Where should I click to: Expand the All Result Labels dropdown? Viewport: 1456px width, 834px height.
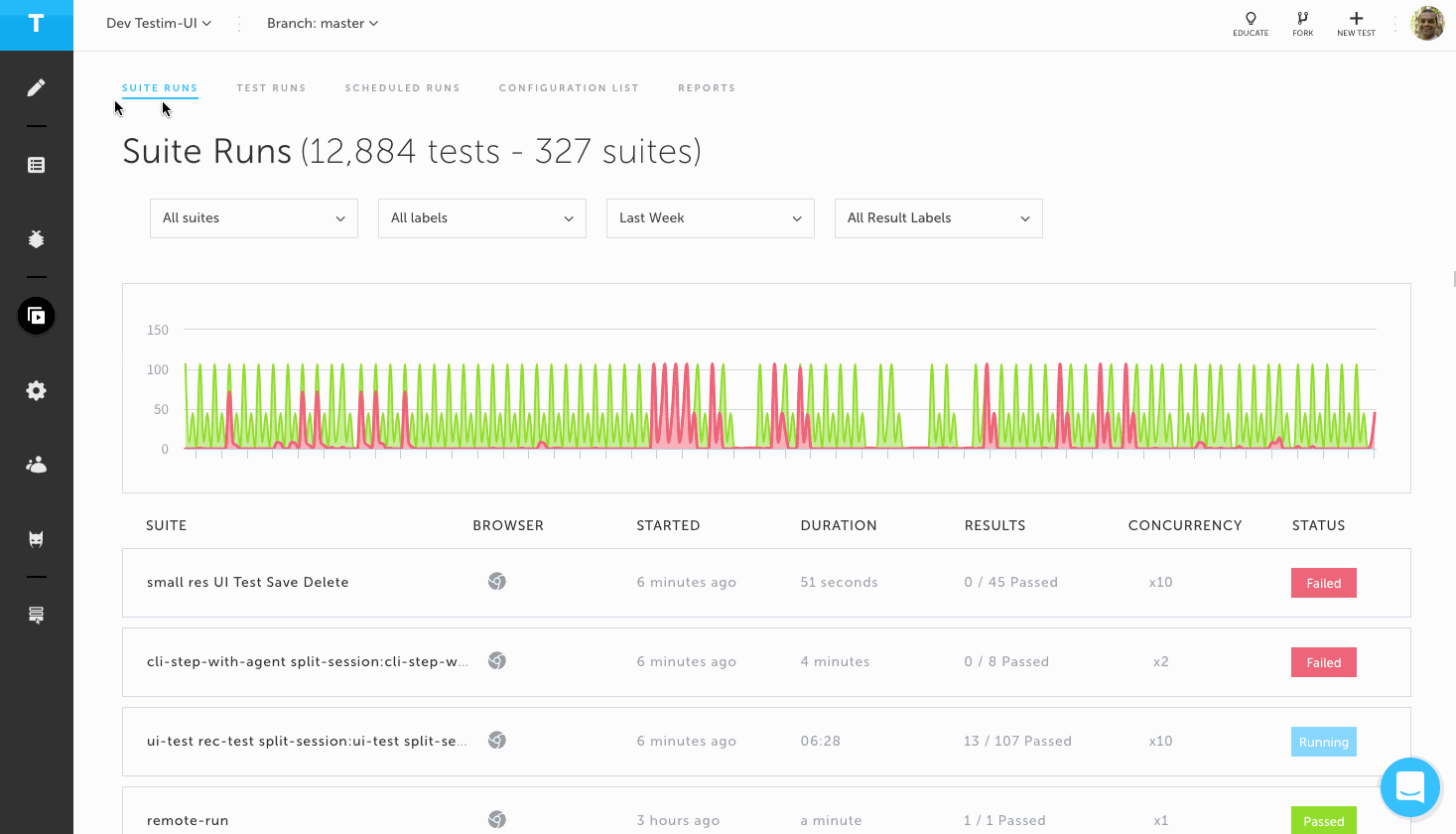pos(939,218)
